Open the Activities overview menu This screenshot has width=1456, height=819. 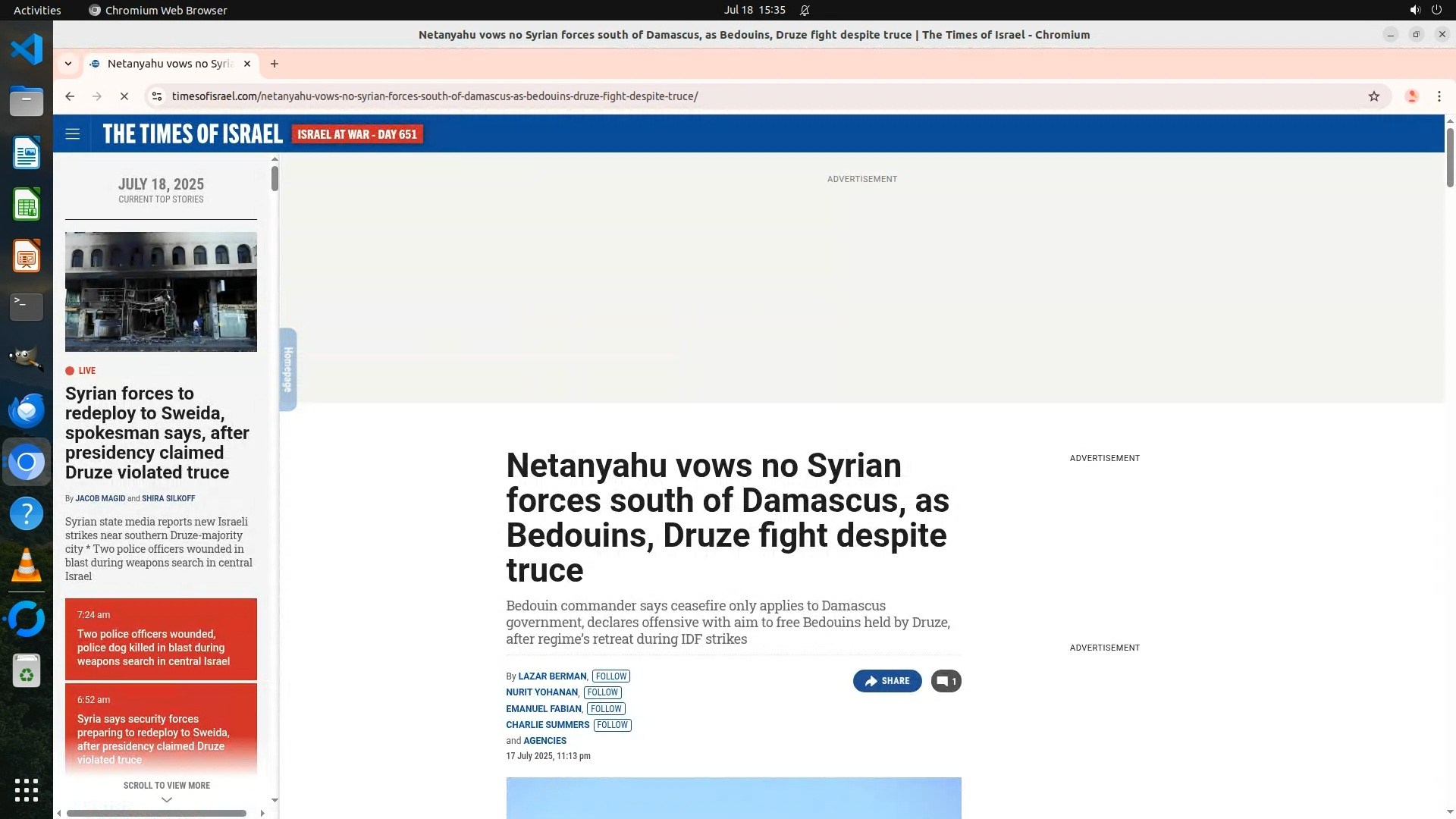pyautogui.click(x=37, y=10)
